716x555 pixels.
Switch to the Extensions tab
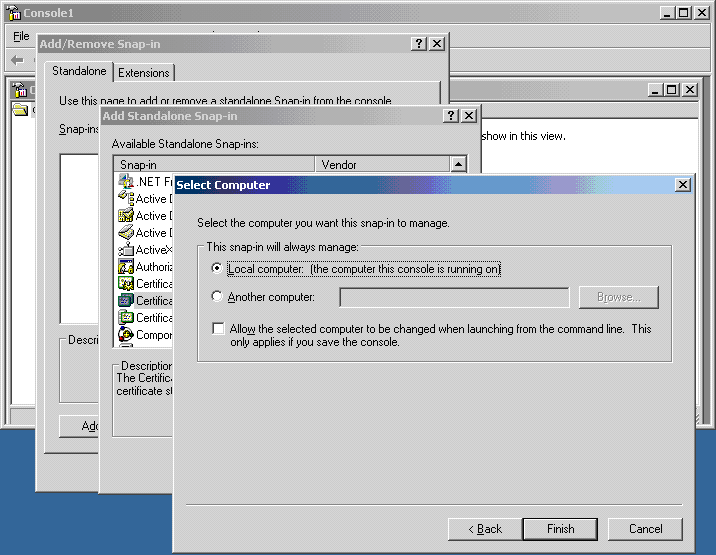(144, 73)
